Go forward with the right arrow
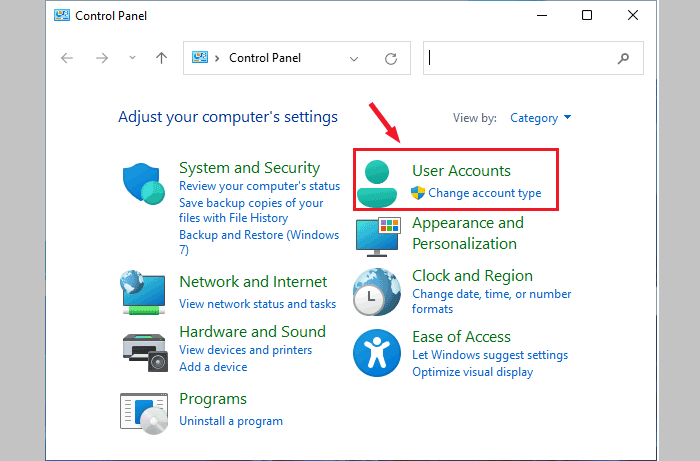700x461 pixels. click(x=102, y=58)
